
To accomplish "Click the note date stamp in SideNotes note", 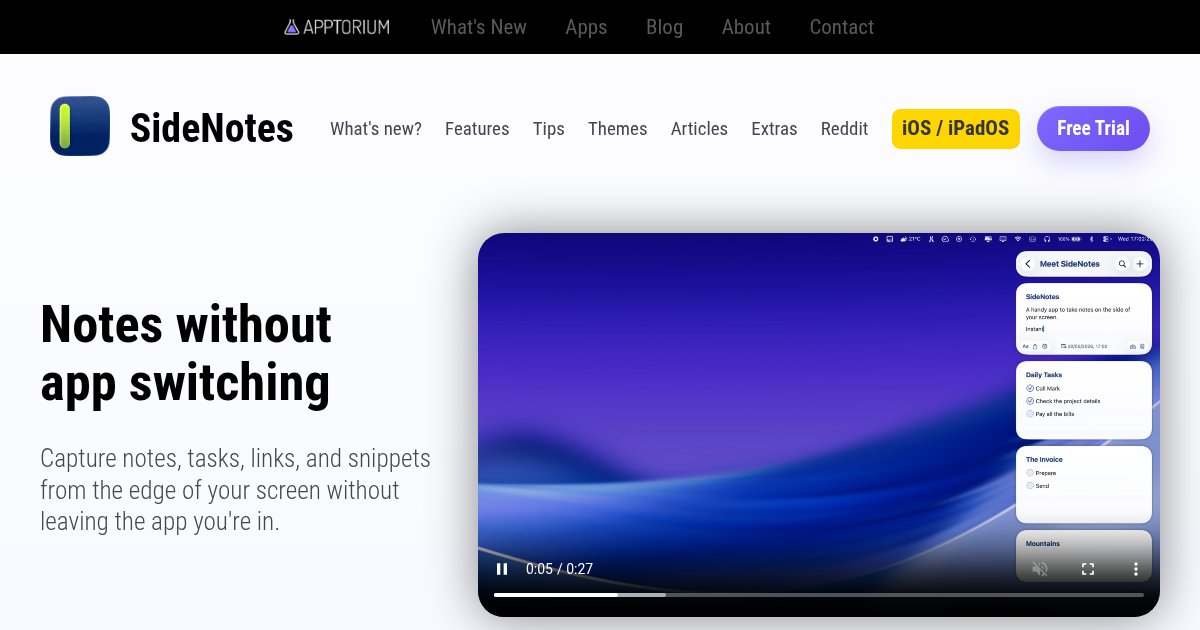I will click(x=1084, y=346).
